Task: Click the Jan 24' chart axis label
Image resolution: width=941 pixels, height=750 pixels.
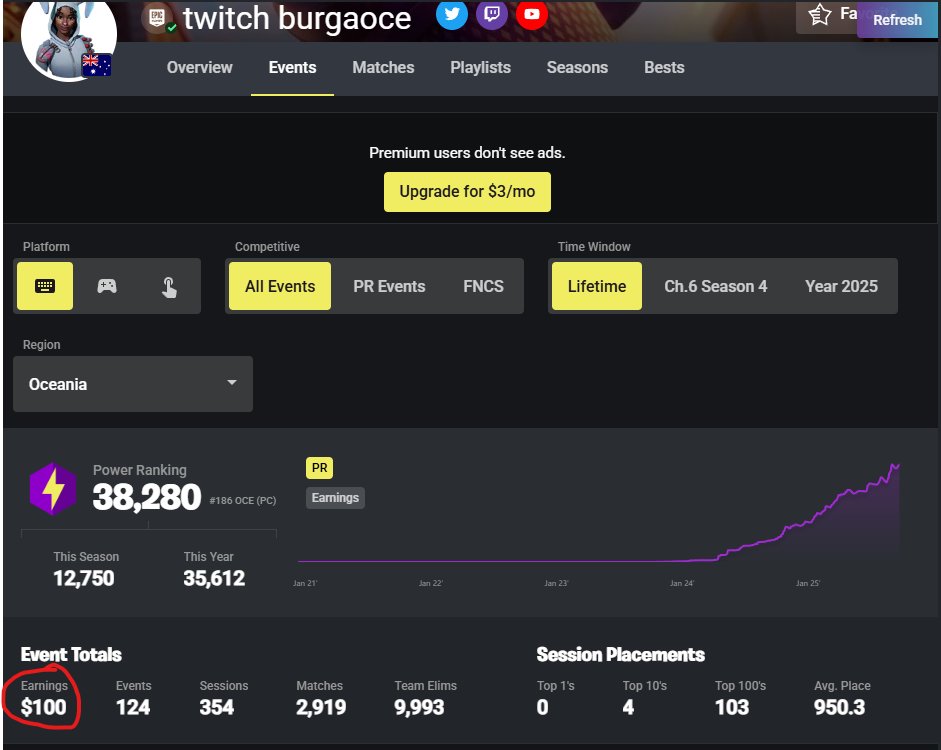Action: click(x=682, y=583)
